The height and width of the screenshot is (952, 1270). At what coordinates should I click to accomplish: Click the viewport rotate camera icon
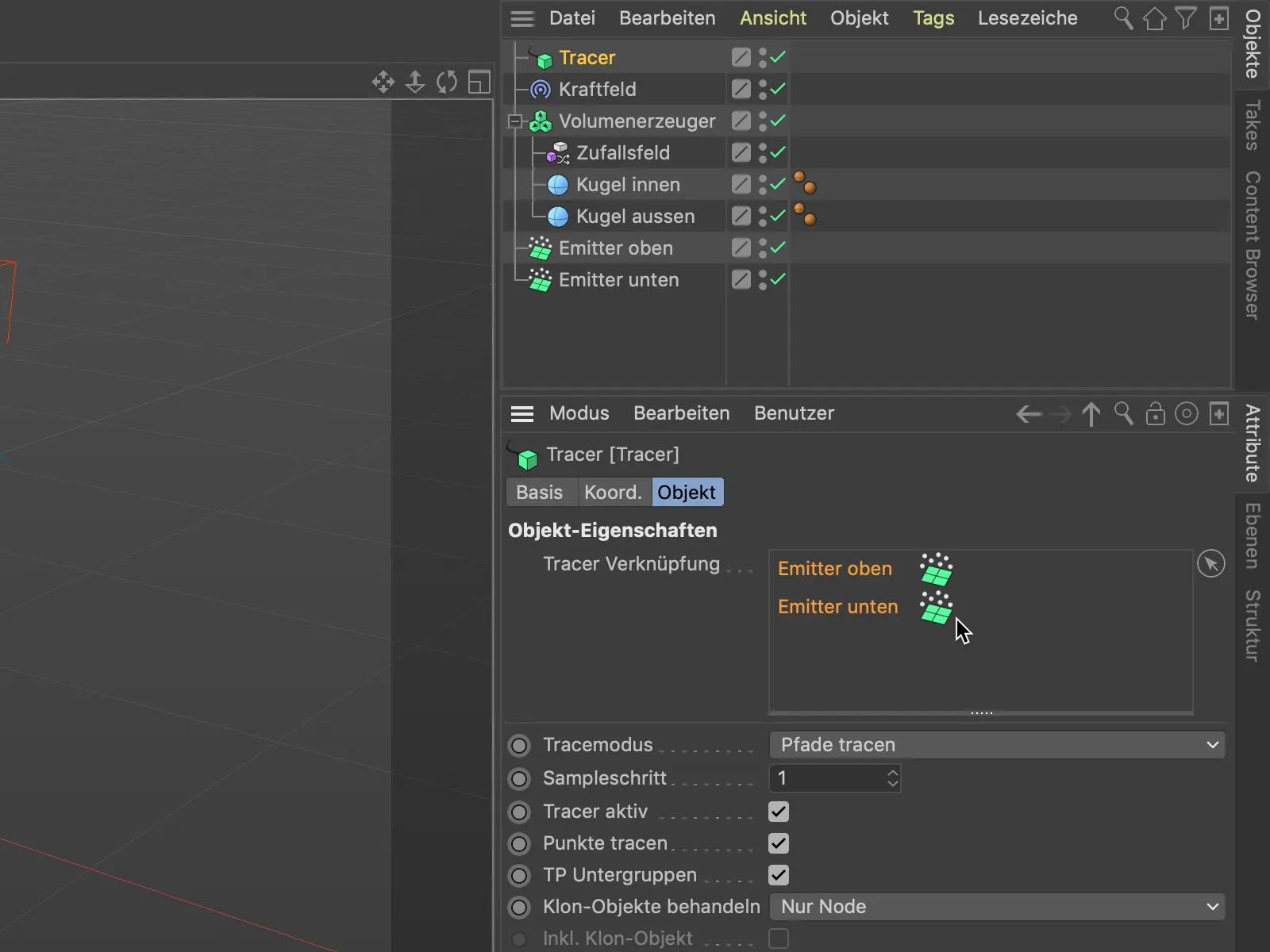click(447, 82)
